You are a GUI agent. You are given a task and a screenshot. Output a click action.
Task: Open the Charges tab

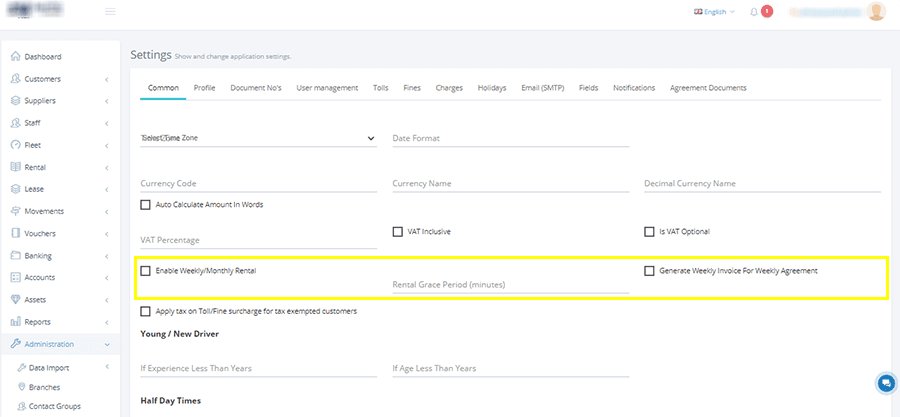tap(449, 88)
